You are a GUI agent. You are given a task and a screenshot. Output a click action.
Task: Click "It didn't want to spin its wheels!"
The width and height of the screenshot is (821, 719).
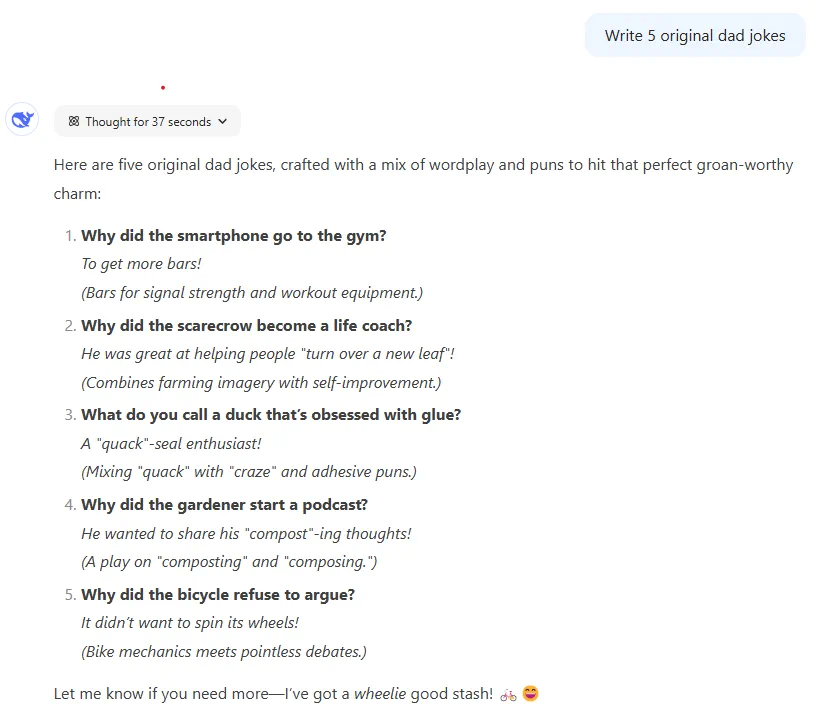pyautogui.click(x=190, y=623)
